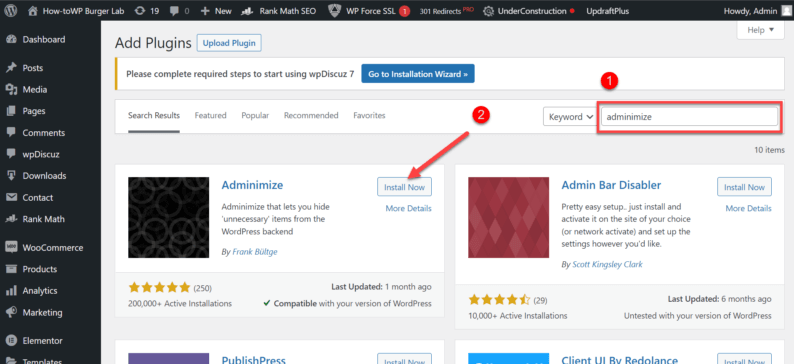The width and height of the screenshot is (794, 364).
Task: Open More Details for Adminimize
Action: point(409,208)
